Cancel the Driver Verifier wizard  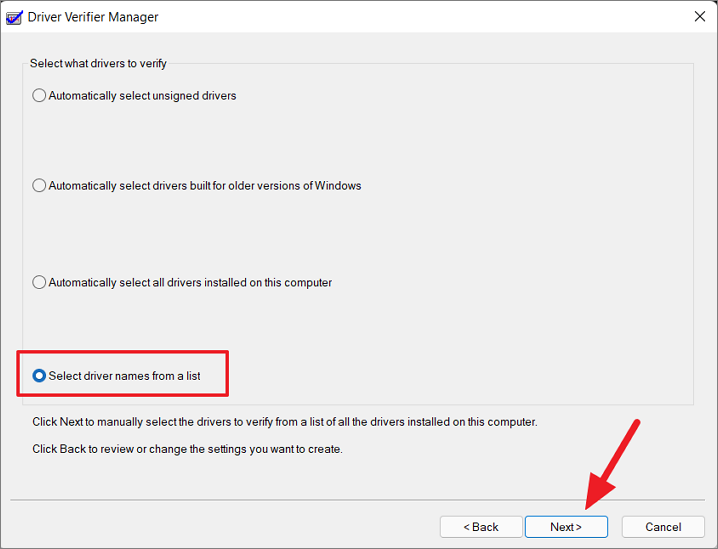pyautogui.click(x=663, y=527)
